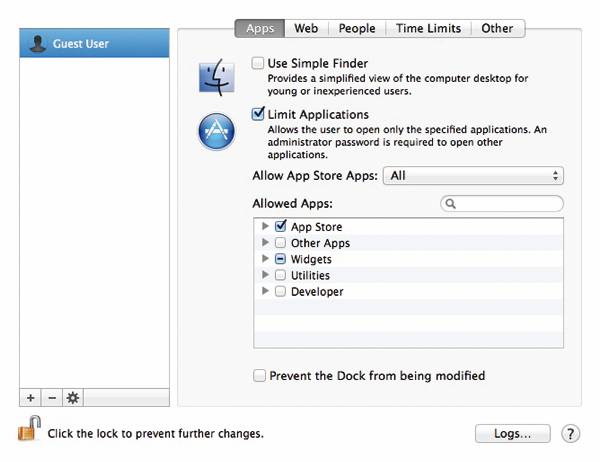Screen dimensions: 600x462
Task: Click the blue App Store icon
Action: tap(216, 131)
